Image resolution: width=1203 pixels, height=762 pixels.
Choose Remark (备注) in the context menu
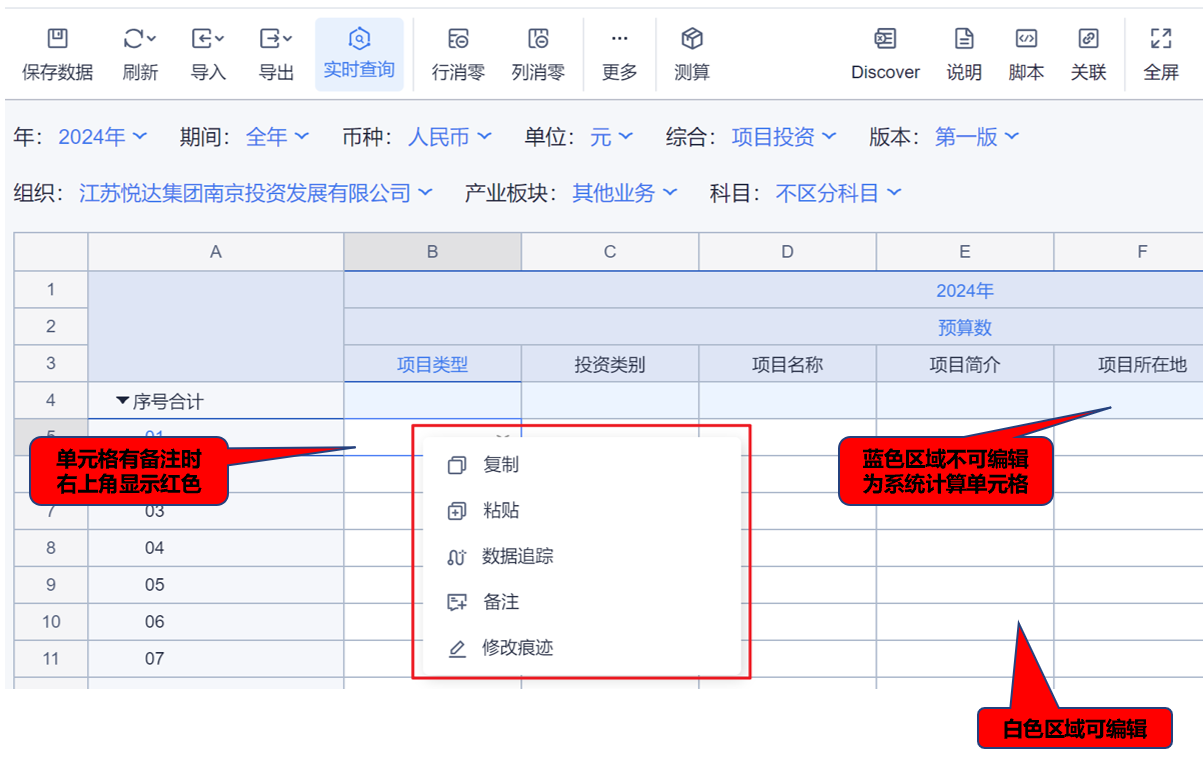point(500,602)
